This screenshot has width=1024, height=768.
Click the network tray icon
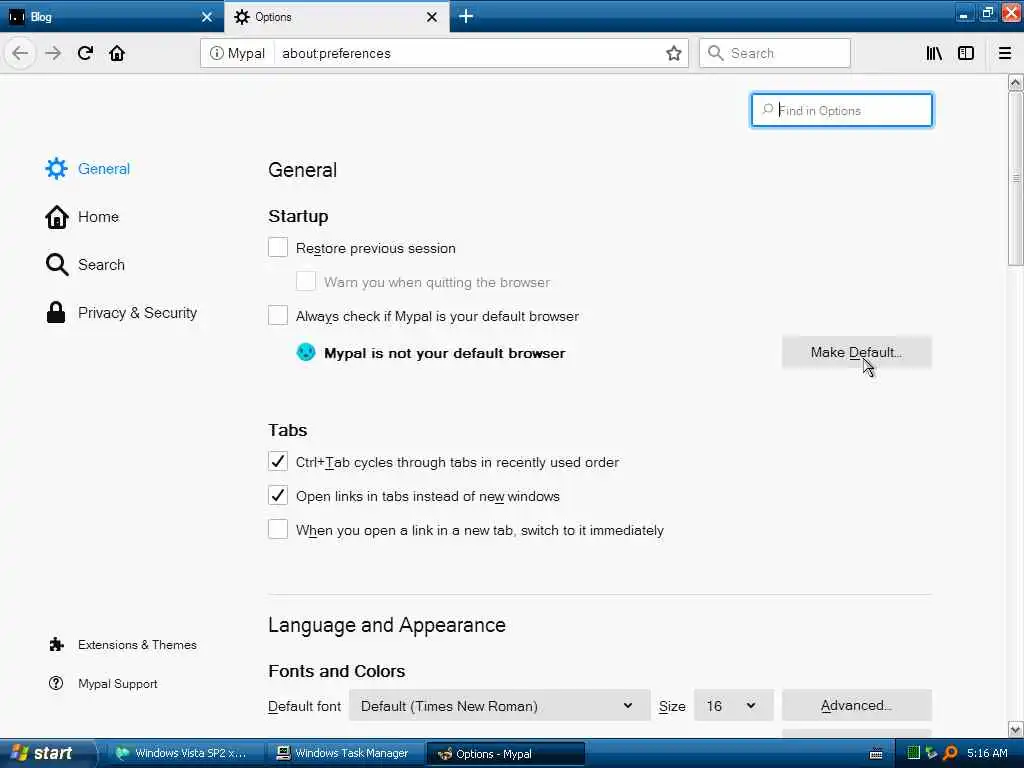point(932,753)
